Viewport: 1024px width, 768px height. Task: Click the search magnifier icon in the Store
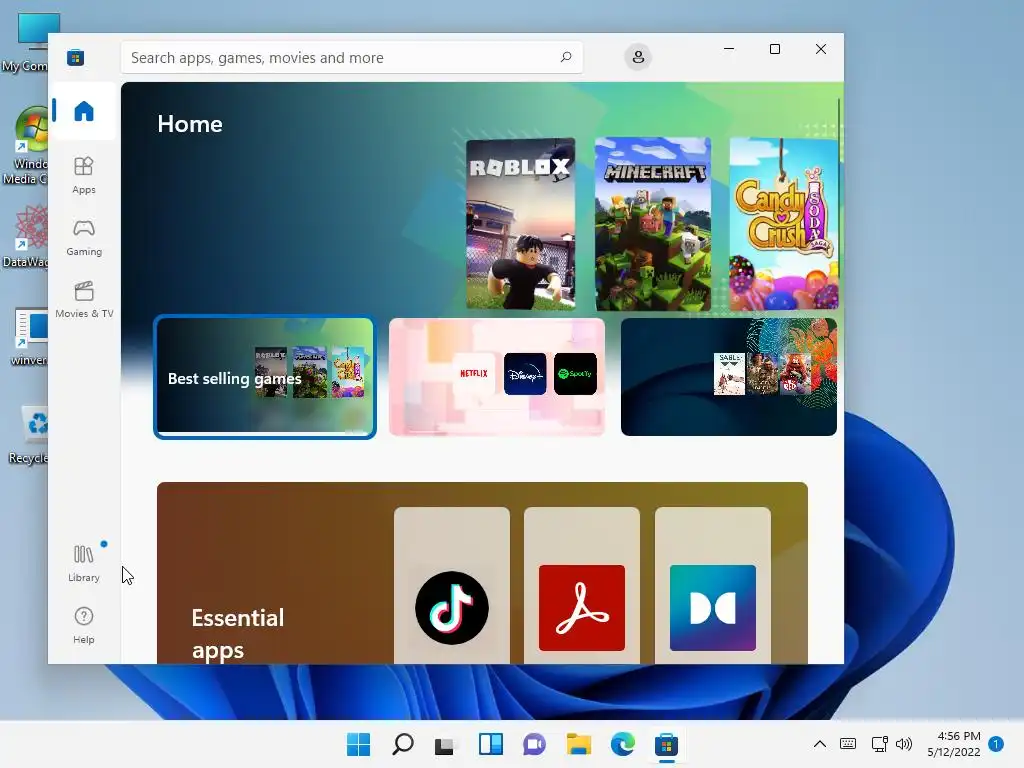coord(566,57)
